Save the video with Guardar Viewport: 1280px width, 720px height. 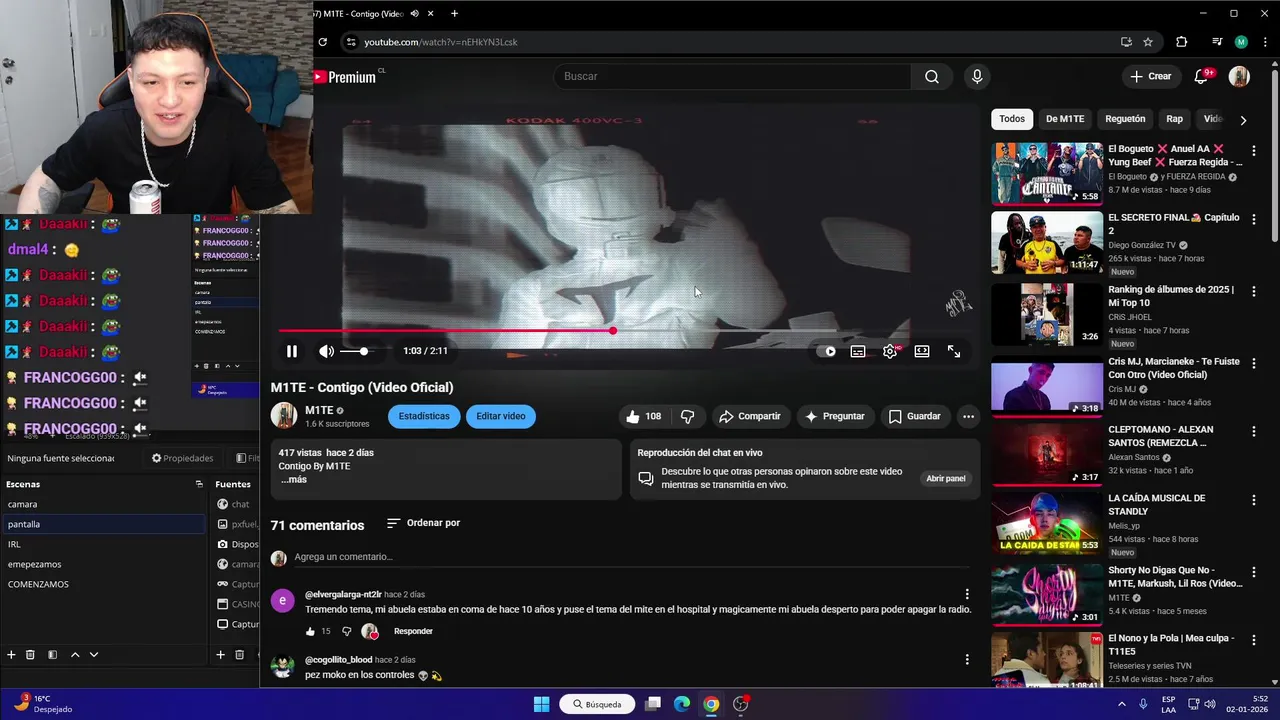pos(915,416)
